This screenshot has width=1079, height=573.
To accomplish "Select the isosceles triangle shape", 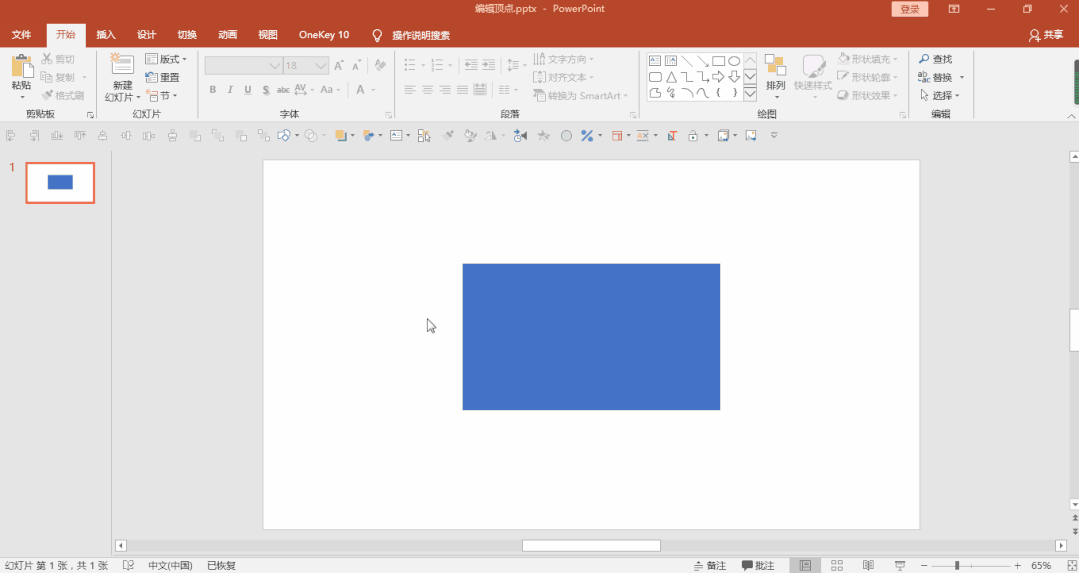I will [671, 77].
